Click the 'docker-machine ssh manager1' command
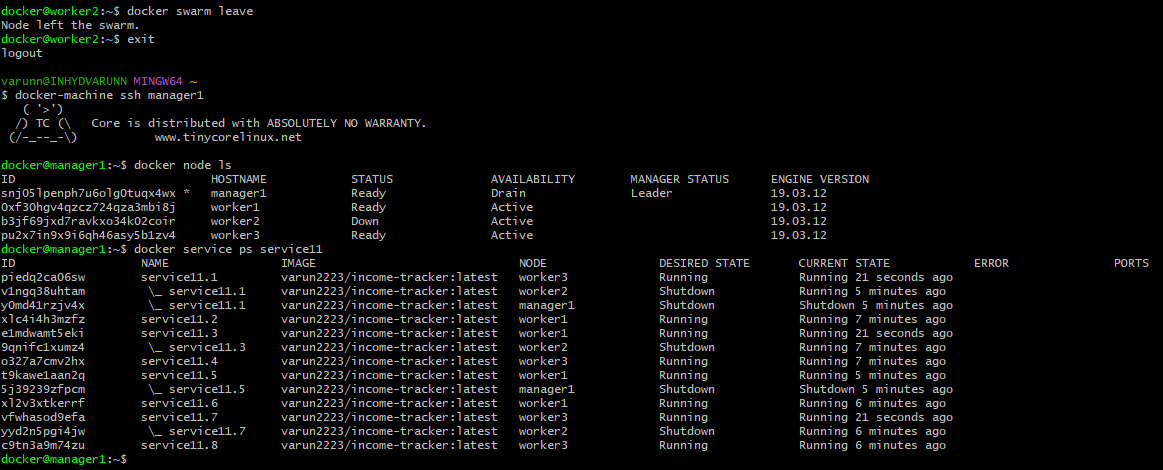 (x=109, y=95)
